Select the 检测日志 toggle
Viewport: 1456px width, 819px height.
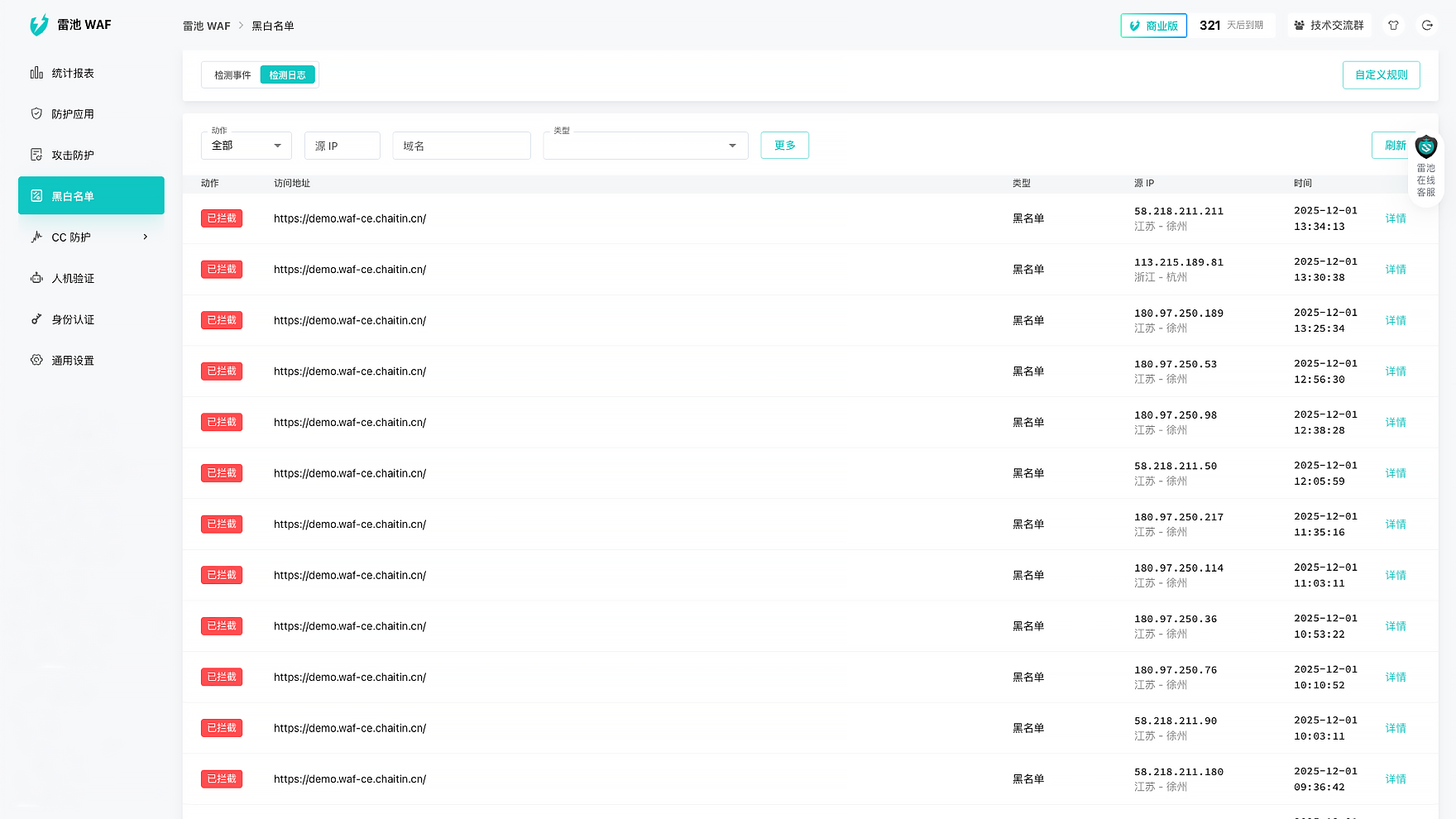tap(287, 75)
